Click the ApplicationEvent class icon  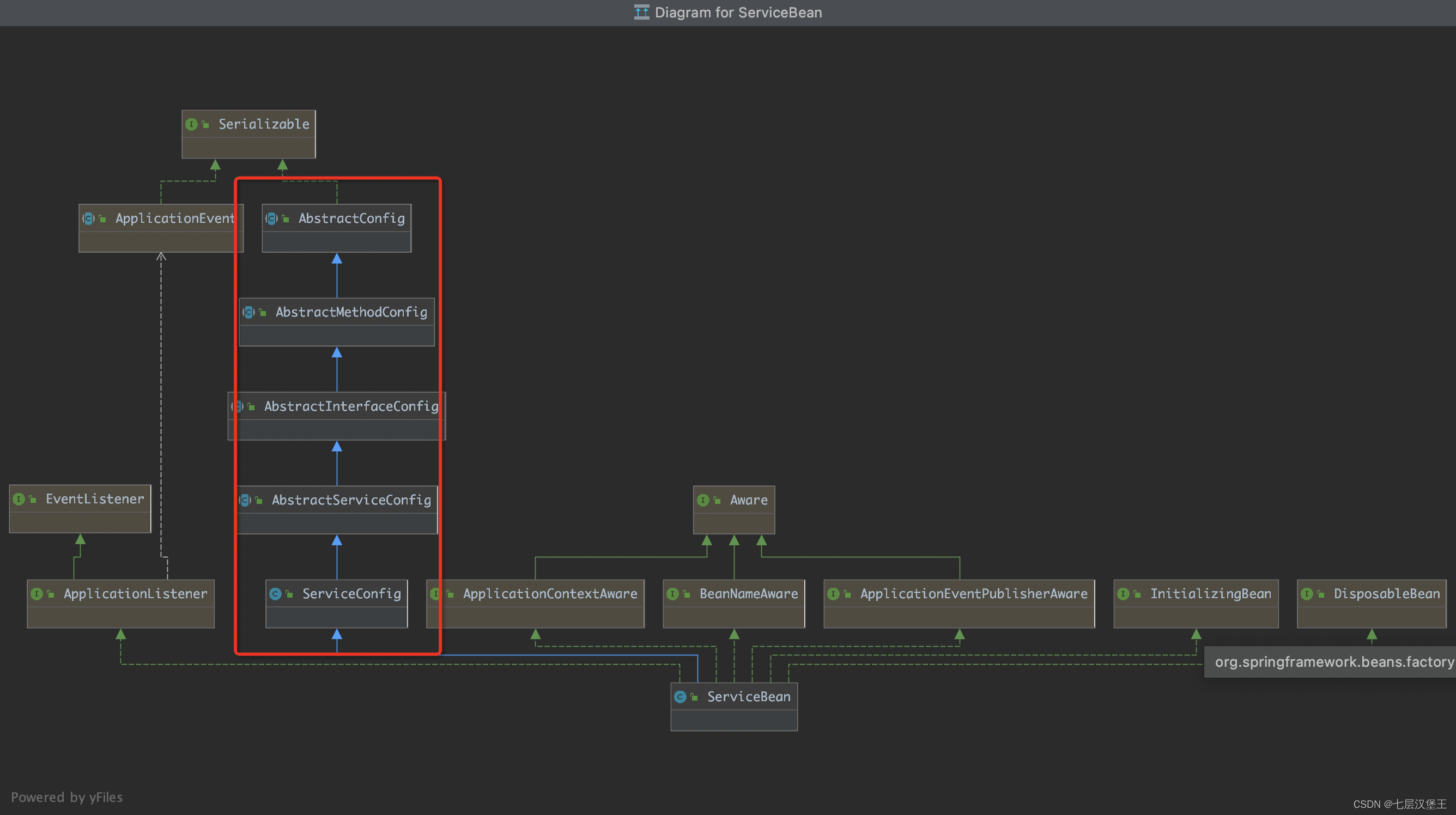[89, 218]
